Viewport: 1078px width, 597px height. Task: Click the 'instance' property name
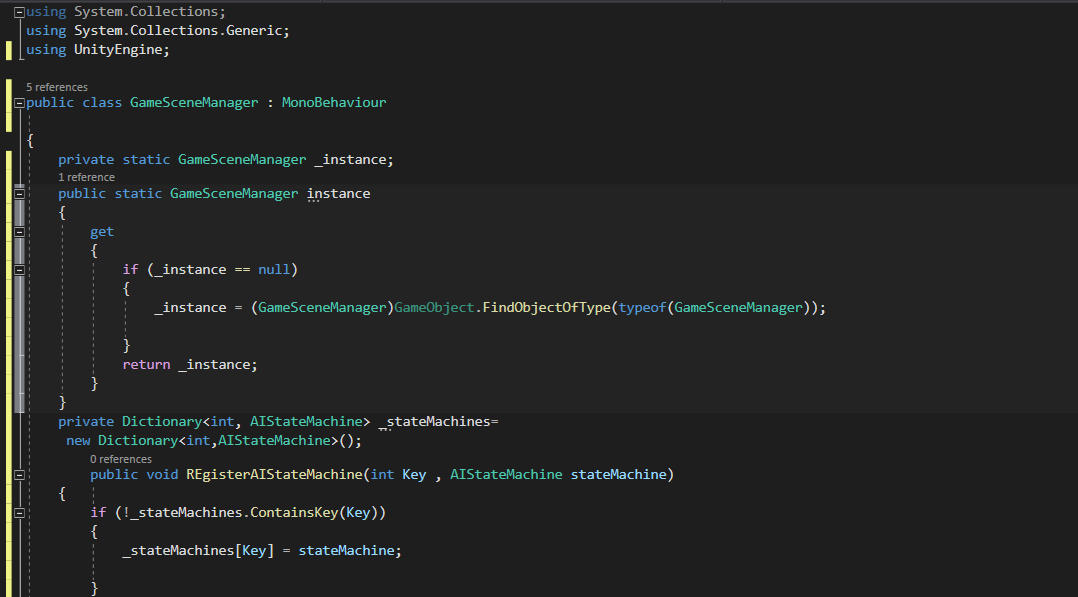pos(338,194)
